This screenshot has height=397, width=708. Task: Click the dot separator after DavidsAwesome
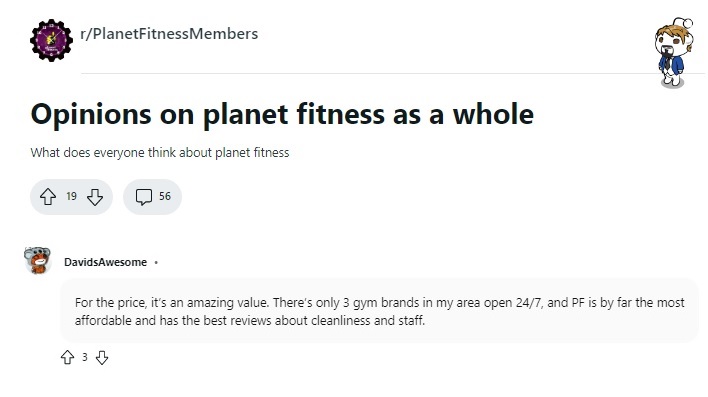click(x=156, y=262)
